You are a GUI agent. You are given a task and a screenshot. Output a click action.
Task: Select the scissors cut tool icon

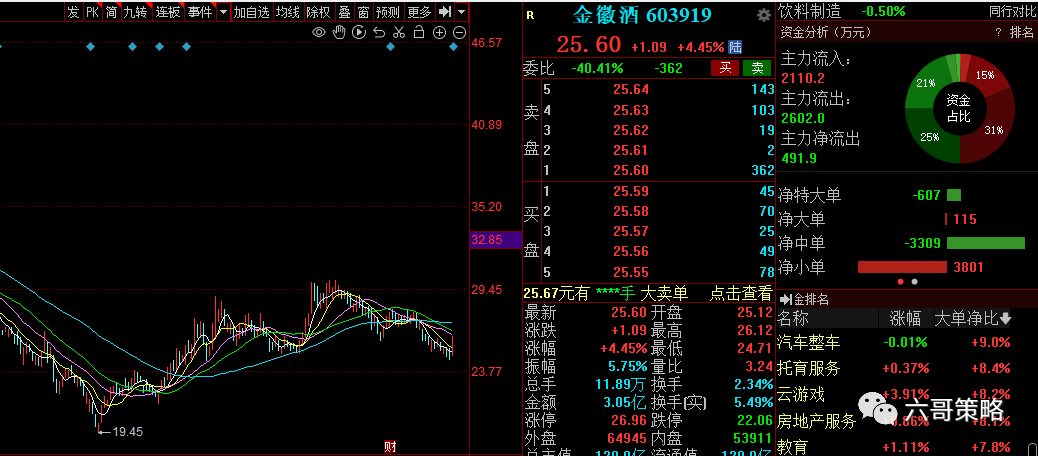coord(399,32)
